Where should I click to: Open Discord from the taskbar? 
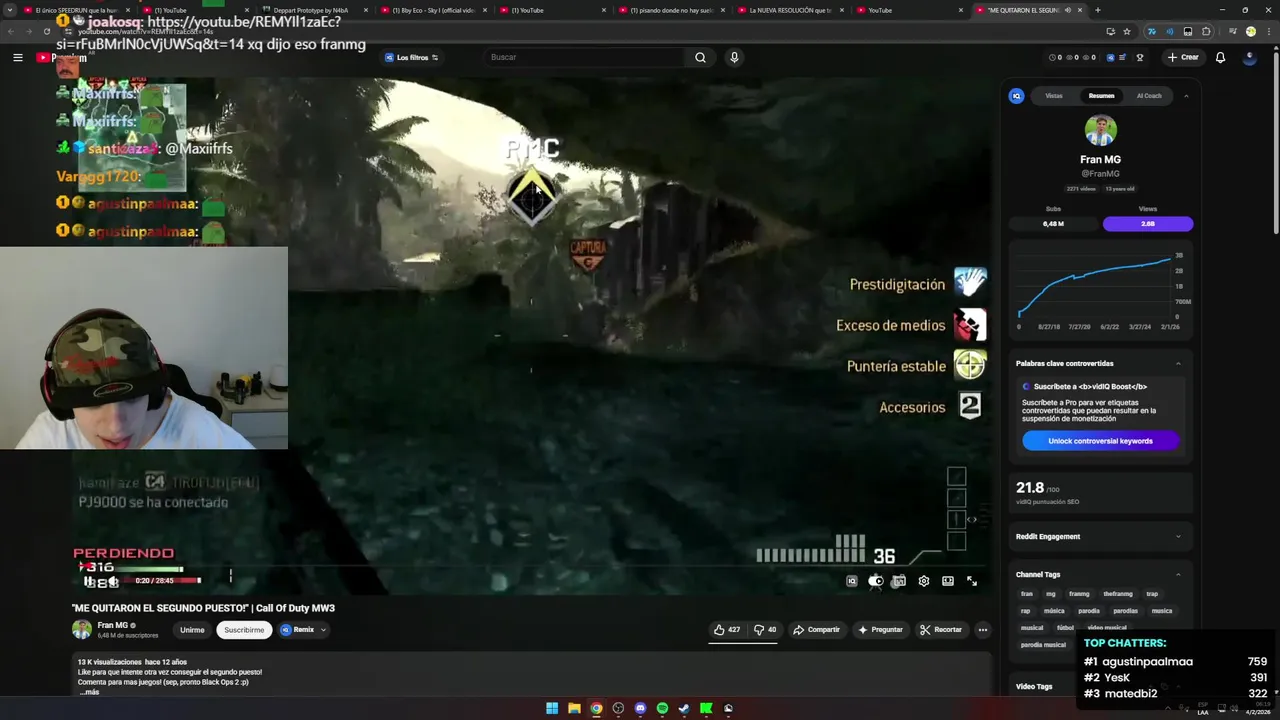640,708
